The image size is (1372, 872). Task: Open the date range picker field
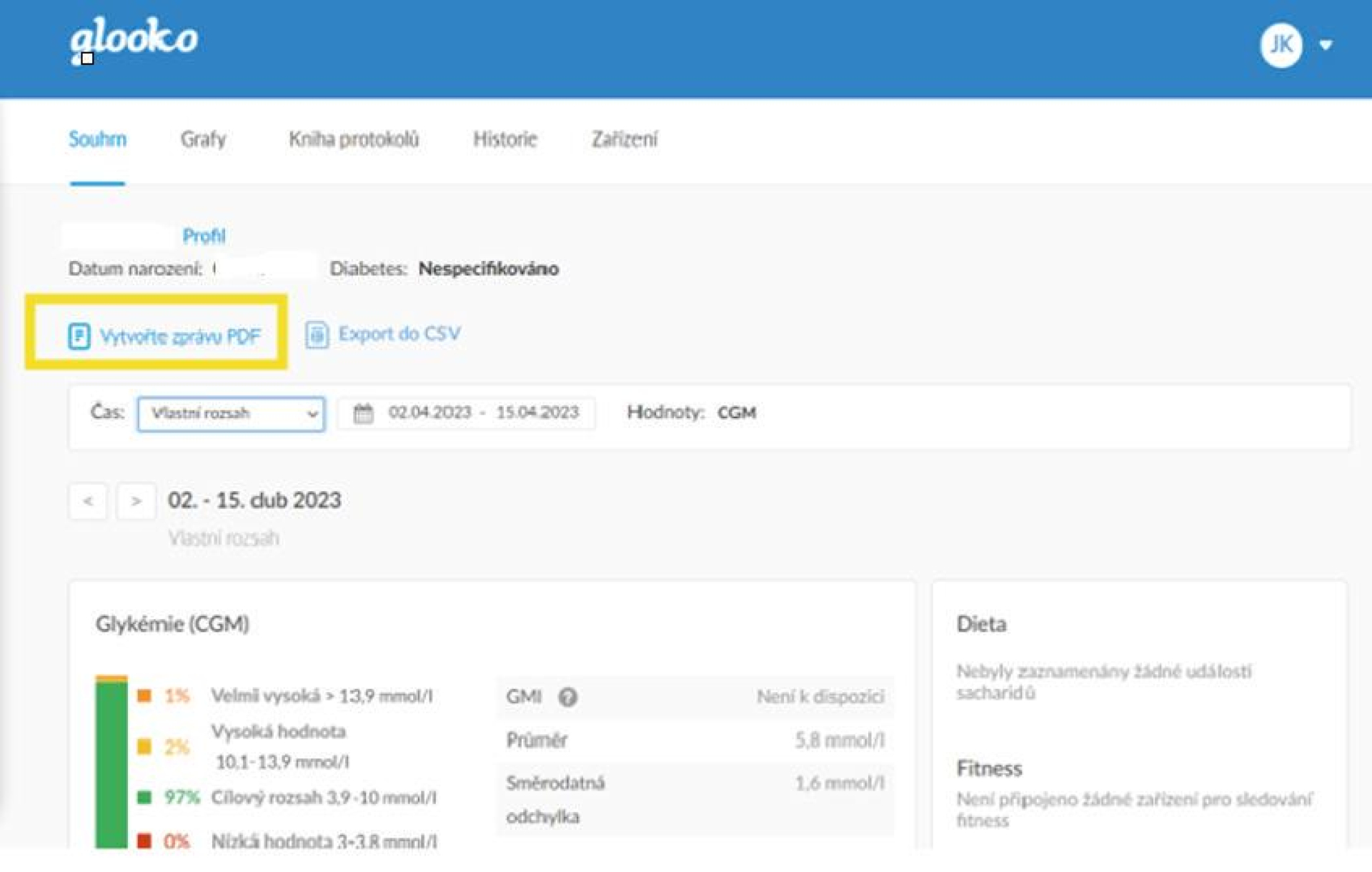click(x=482, y=413)
